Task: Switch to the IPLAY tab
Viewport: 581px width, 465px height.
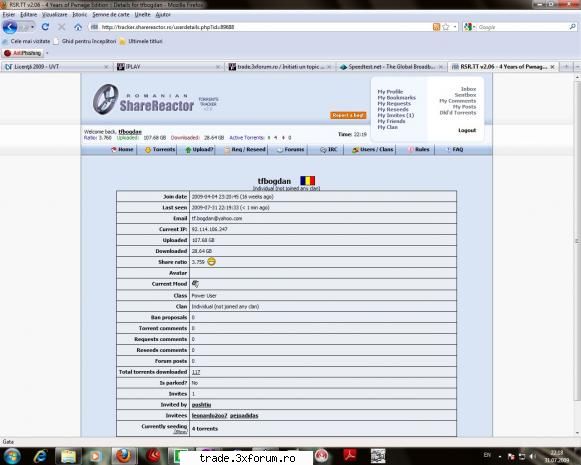Action: [x=169, y=67]
